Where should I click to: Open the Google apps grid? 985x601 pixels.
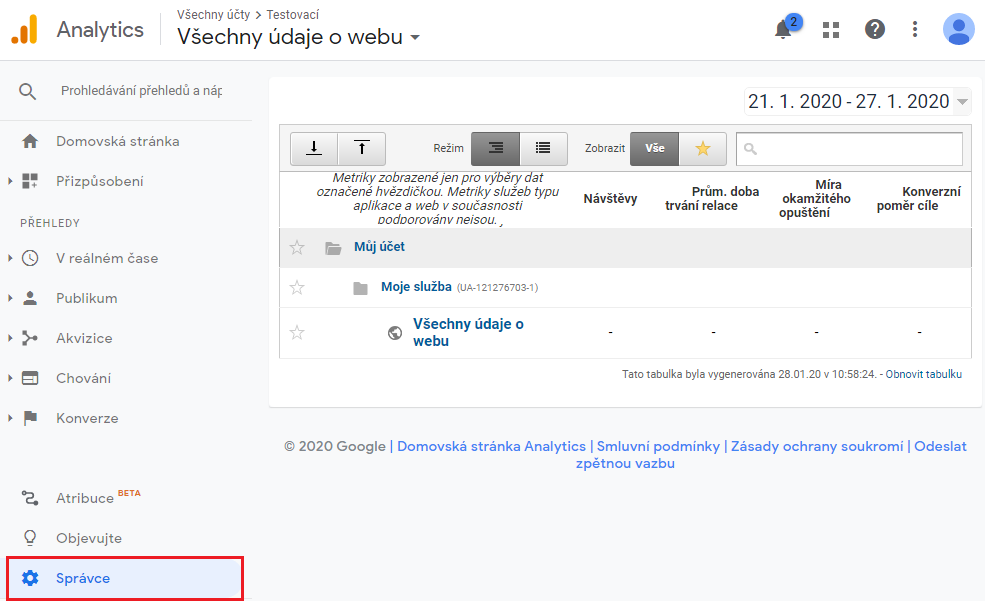[830, 30]
